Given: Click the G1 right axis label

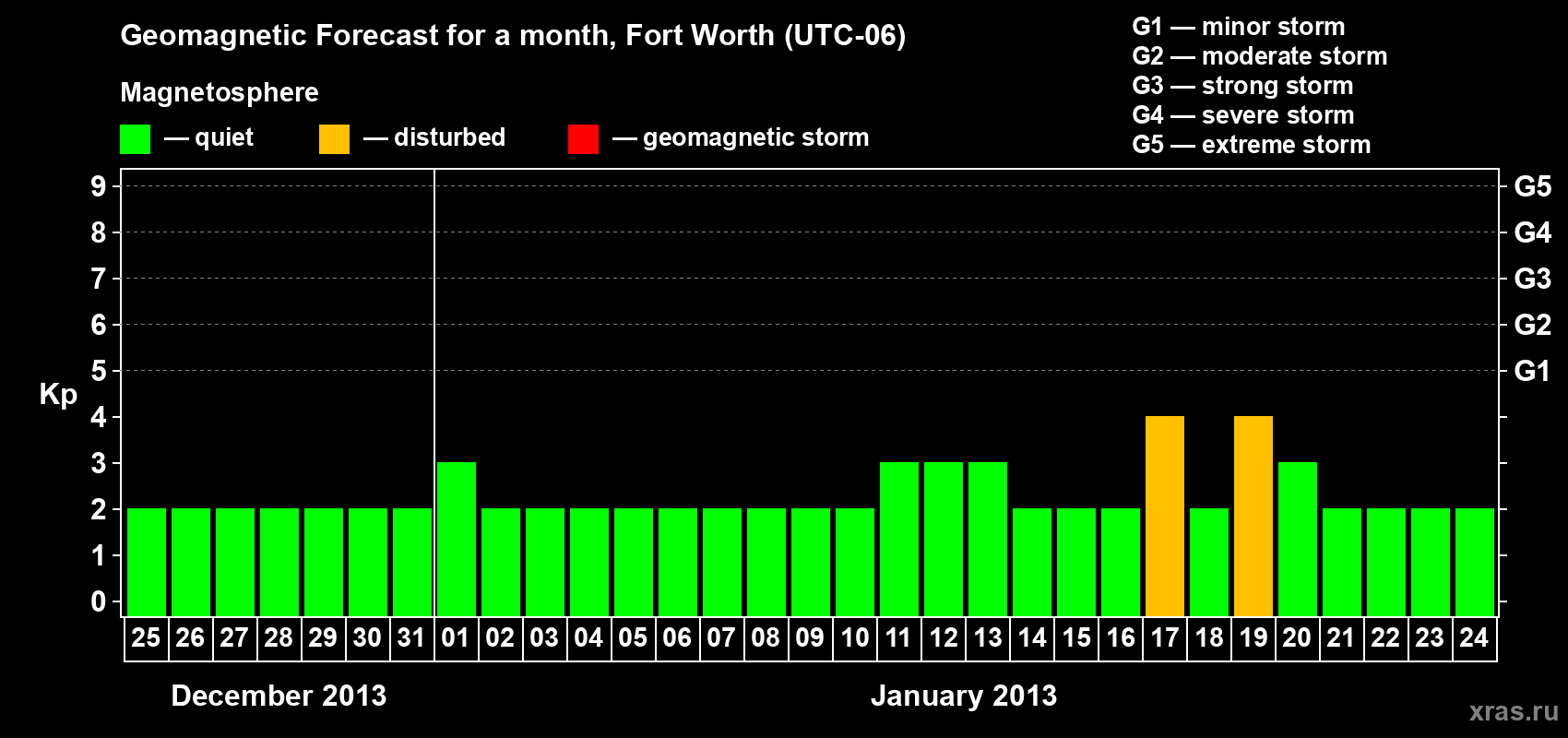Looking at the screenshot, I should 1532,371.
